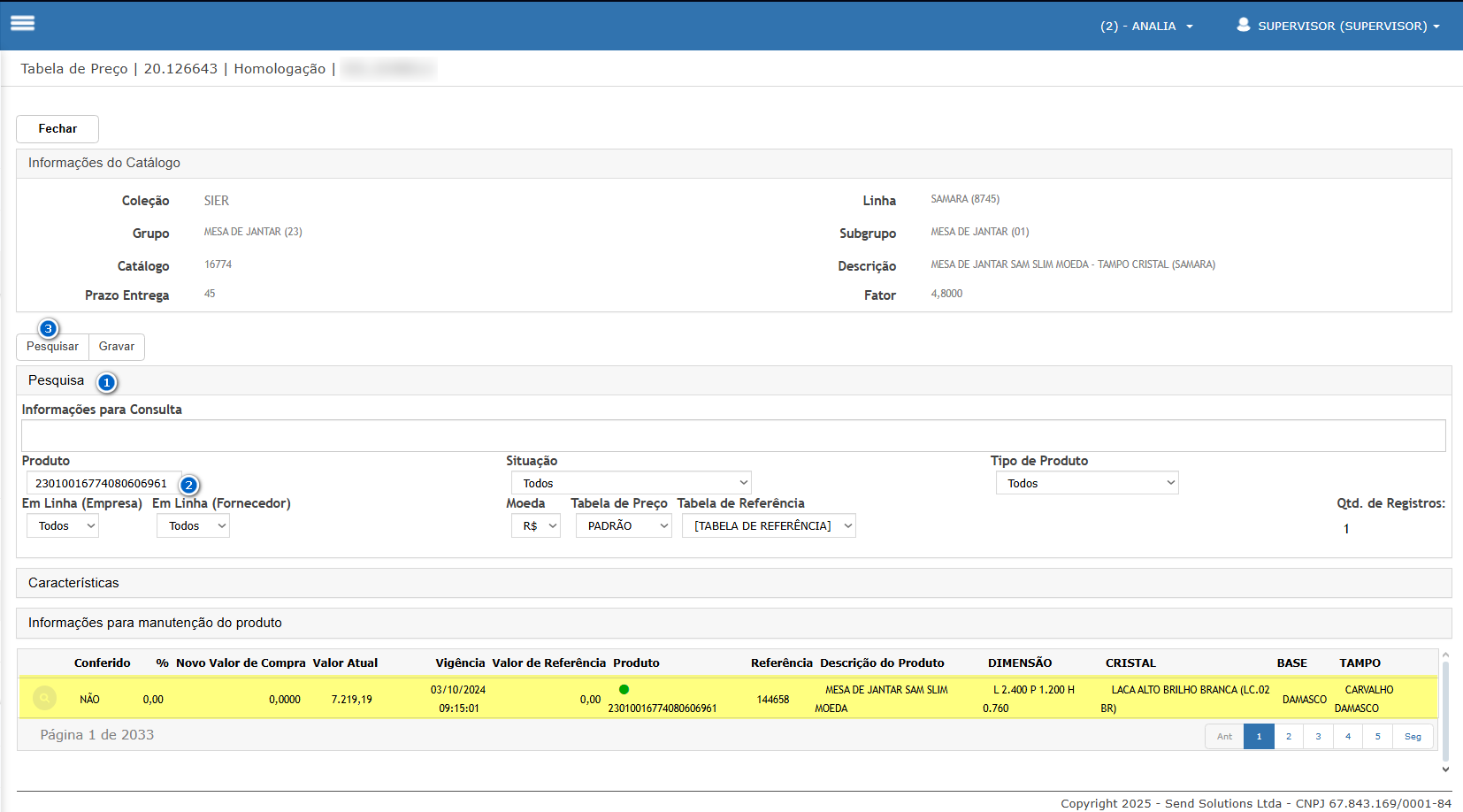Click the Seg next-page button
Viewport: 1463px width, 812px height.
tap(1413, 736)
